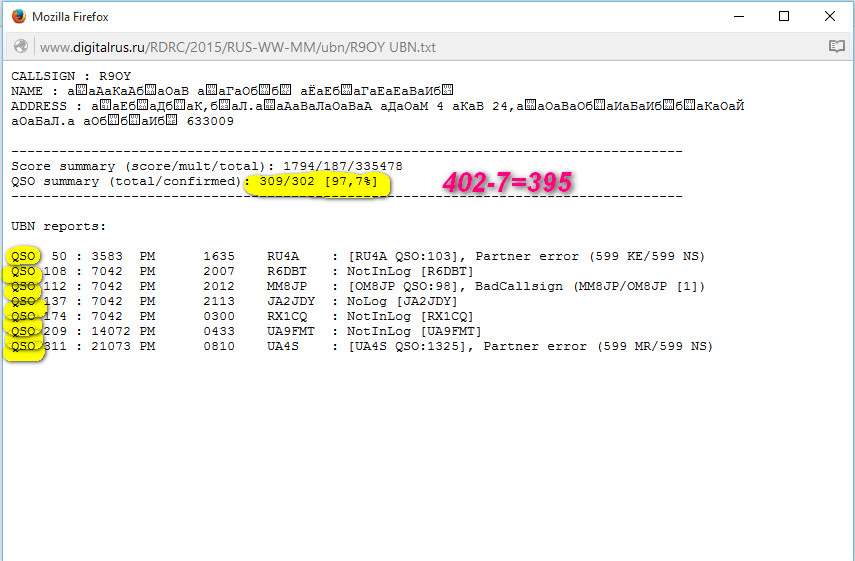The height and width of the screenshot is (561, 855).
Task: Click the pink 402-7=395 annotation
Action: (507, 182)
